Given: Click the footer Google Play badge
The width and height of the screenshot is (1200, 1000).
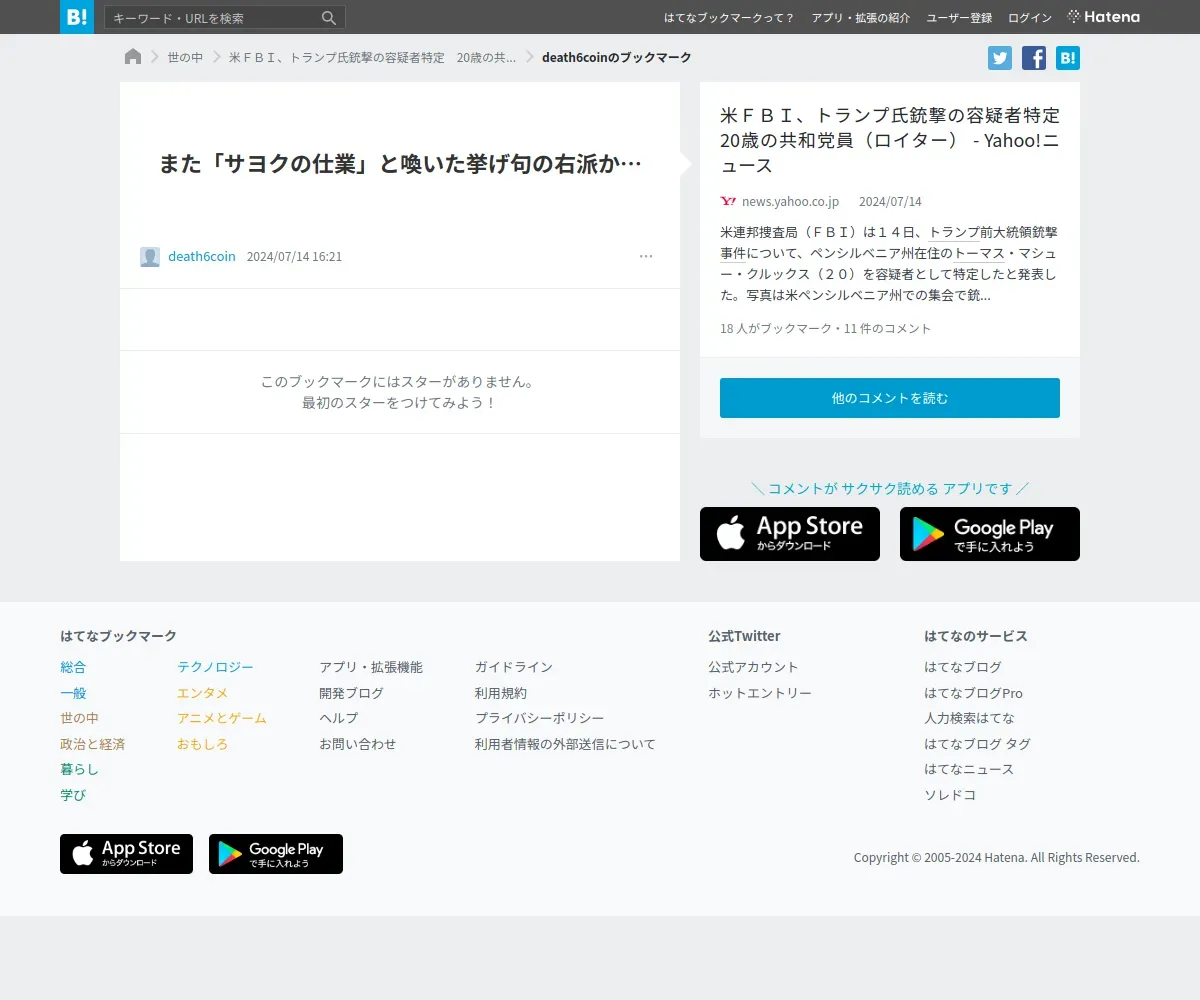Looking at the screenshot, I should coord(276,854).
